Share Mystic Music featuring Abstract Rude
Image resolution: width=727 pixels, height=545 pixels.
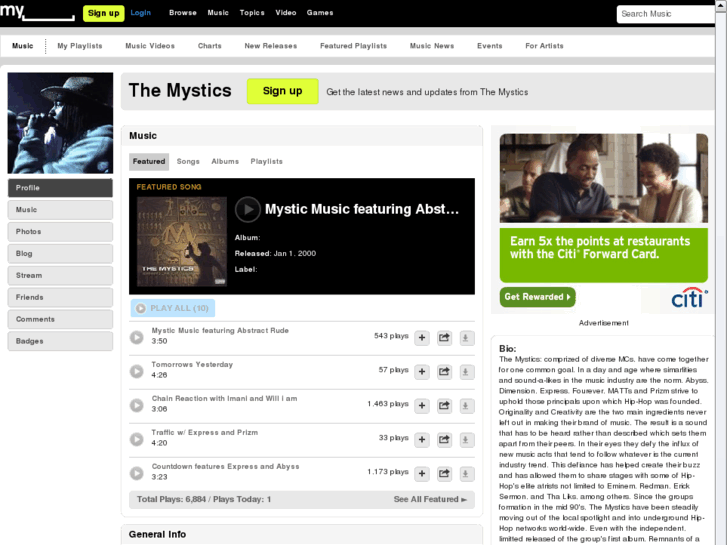click(444, 338)
